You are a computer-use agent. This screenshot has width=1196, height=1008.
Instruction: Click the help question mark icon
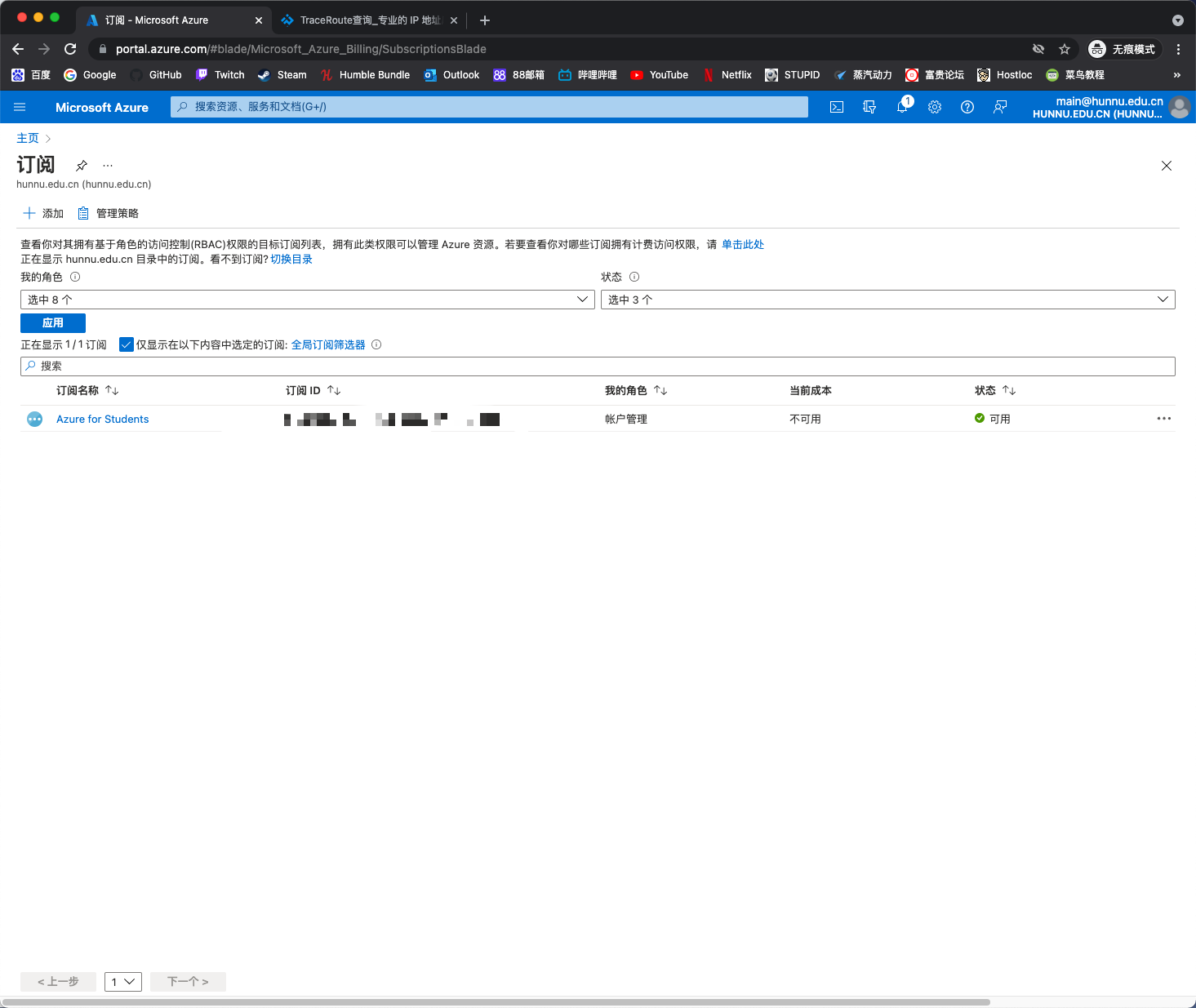tap(967, 107)
